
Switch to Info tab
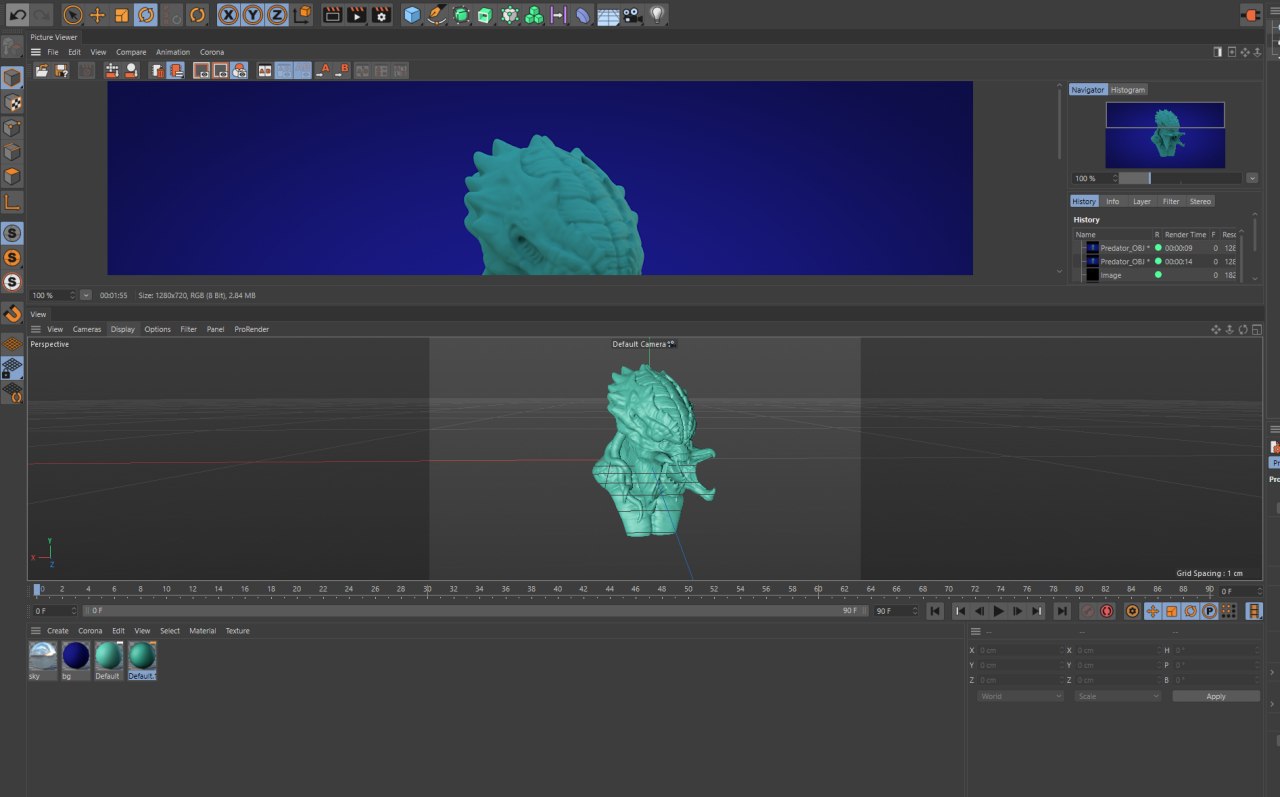pyautogui.click(x=1112, y=201)
